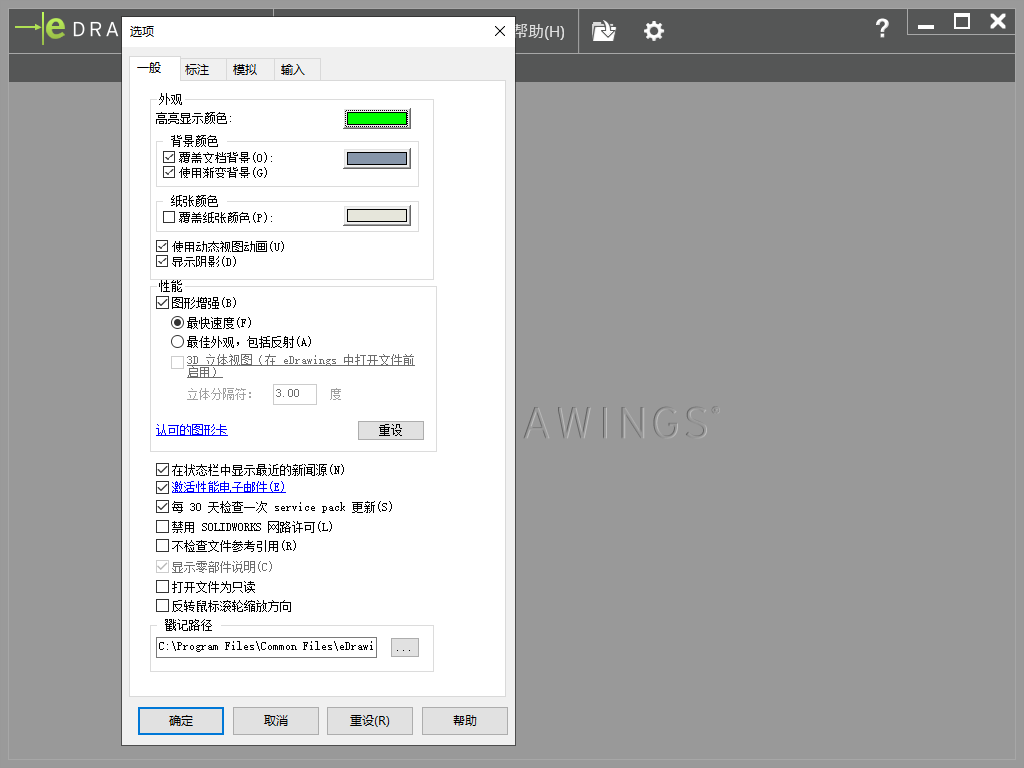
Task: Click the 帮助 button at dialog bottom
Action: coord(464,720)
